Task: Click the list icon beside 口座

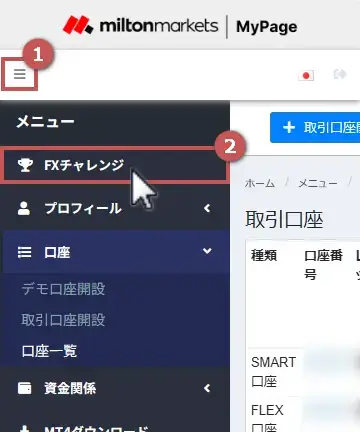Action: [x=24, y=252]
